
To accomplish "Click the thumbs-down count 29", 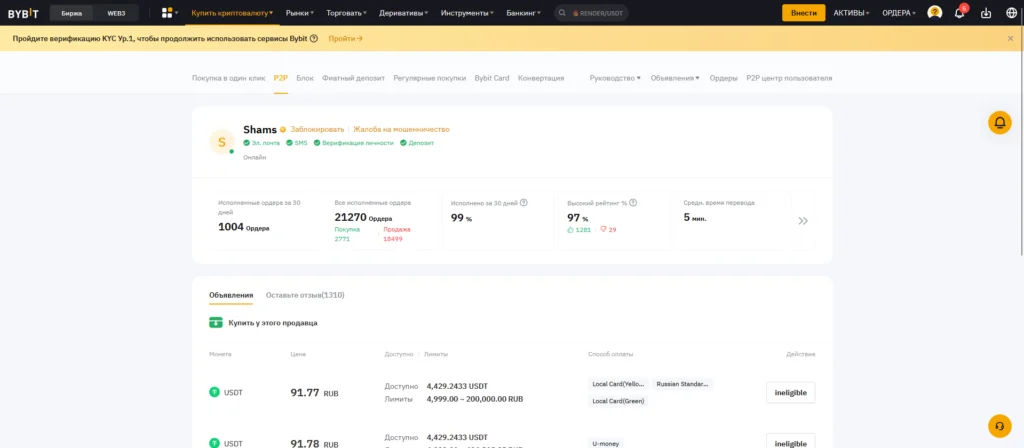I will [608, 230].
